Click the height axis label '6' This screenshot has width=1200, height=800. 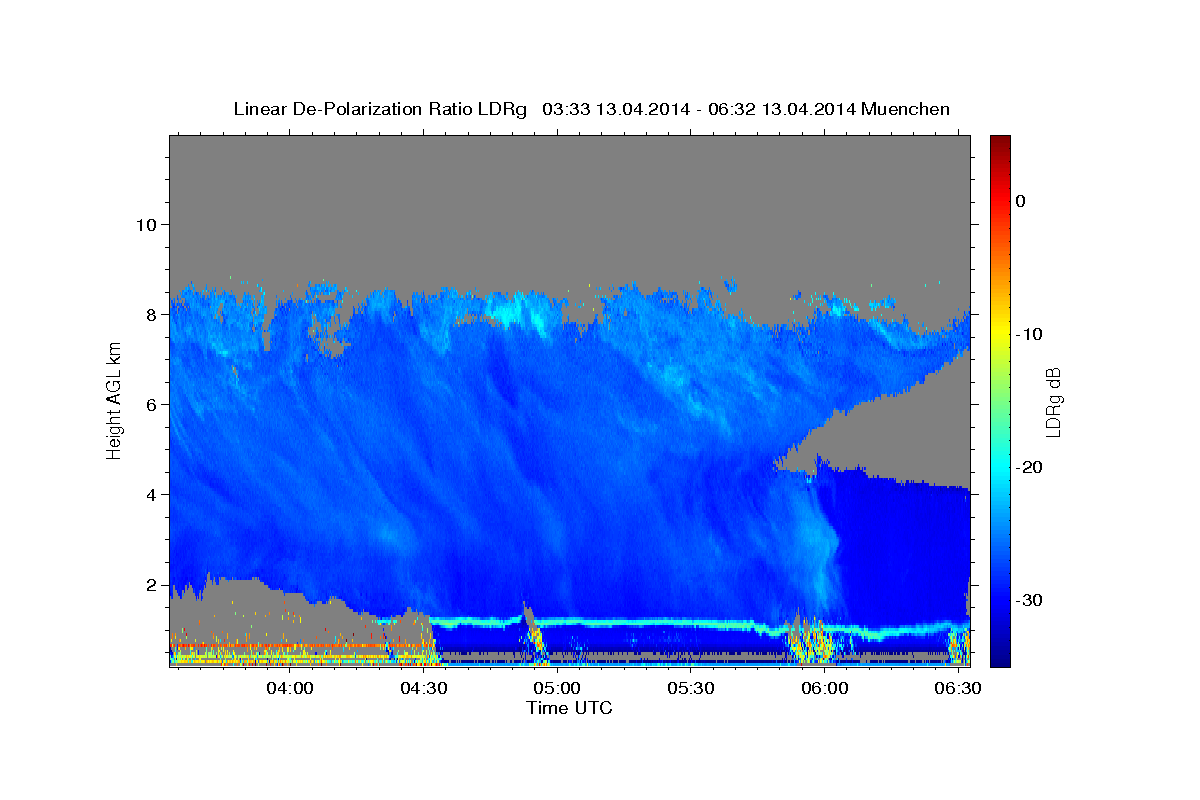151,404
